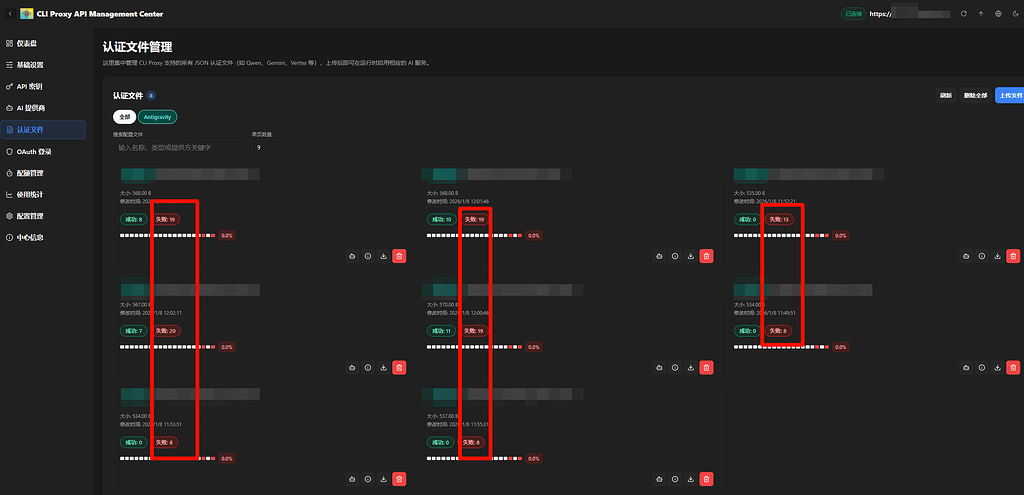This screenshot has height=495, width=1024.
Task: Toggle dark mode with the moon icon
Action: (1016, 14)
